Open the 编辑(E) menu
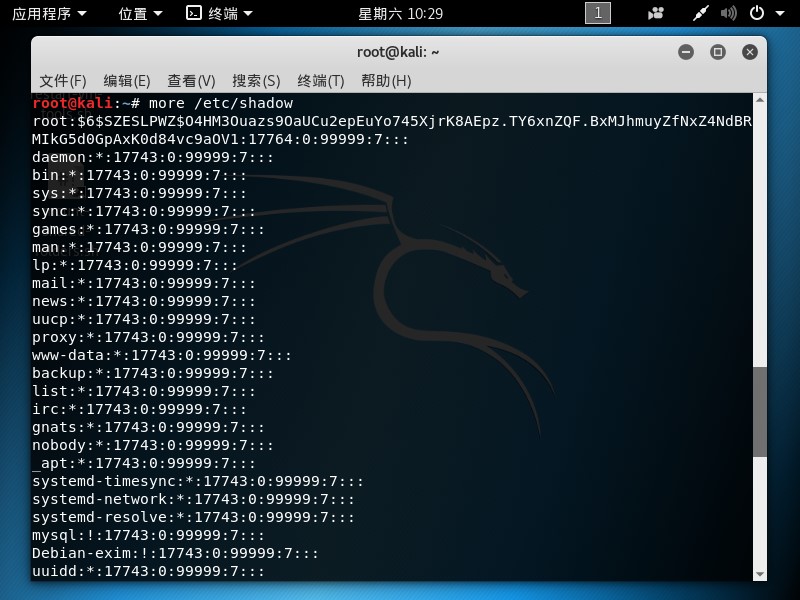This screenshot has width=800, height=600. coord(127,81)
